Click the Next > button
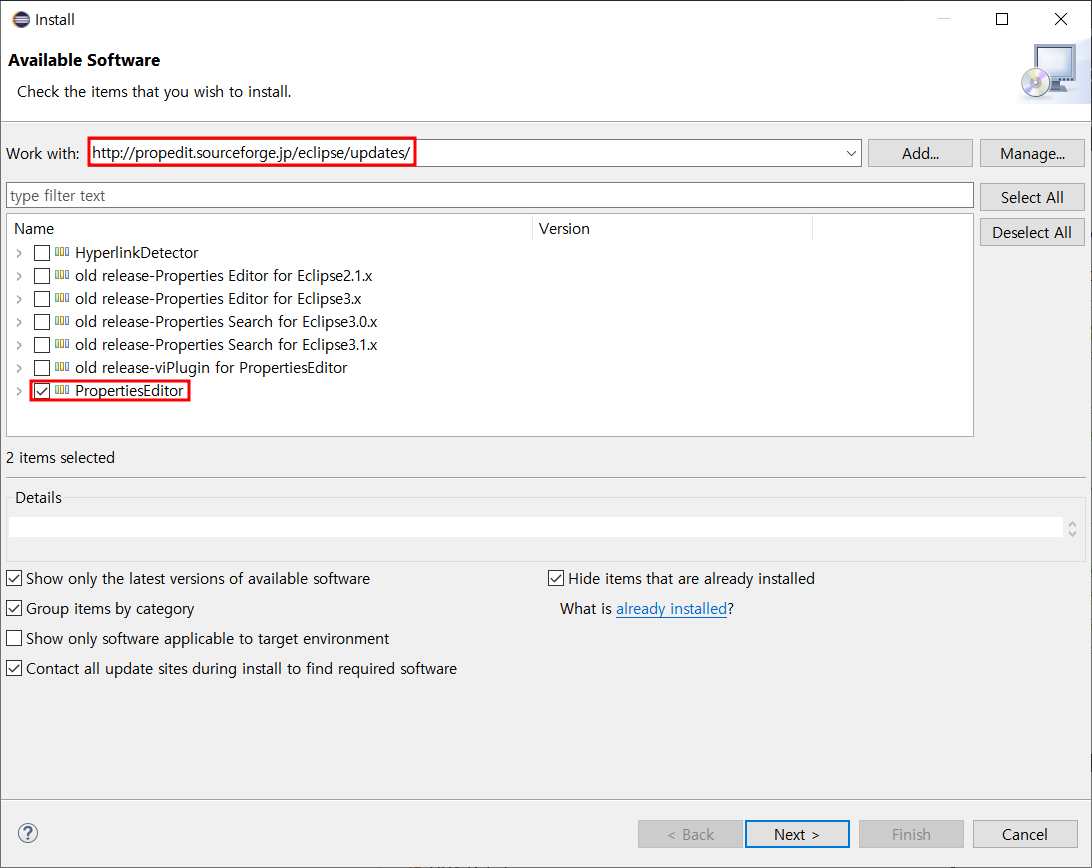 (x=797, y=834)
